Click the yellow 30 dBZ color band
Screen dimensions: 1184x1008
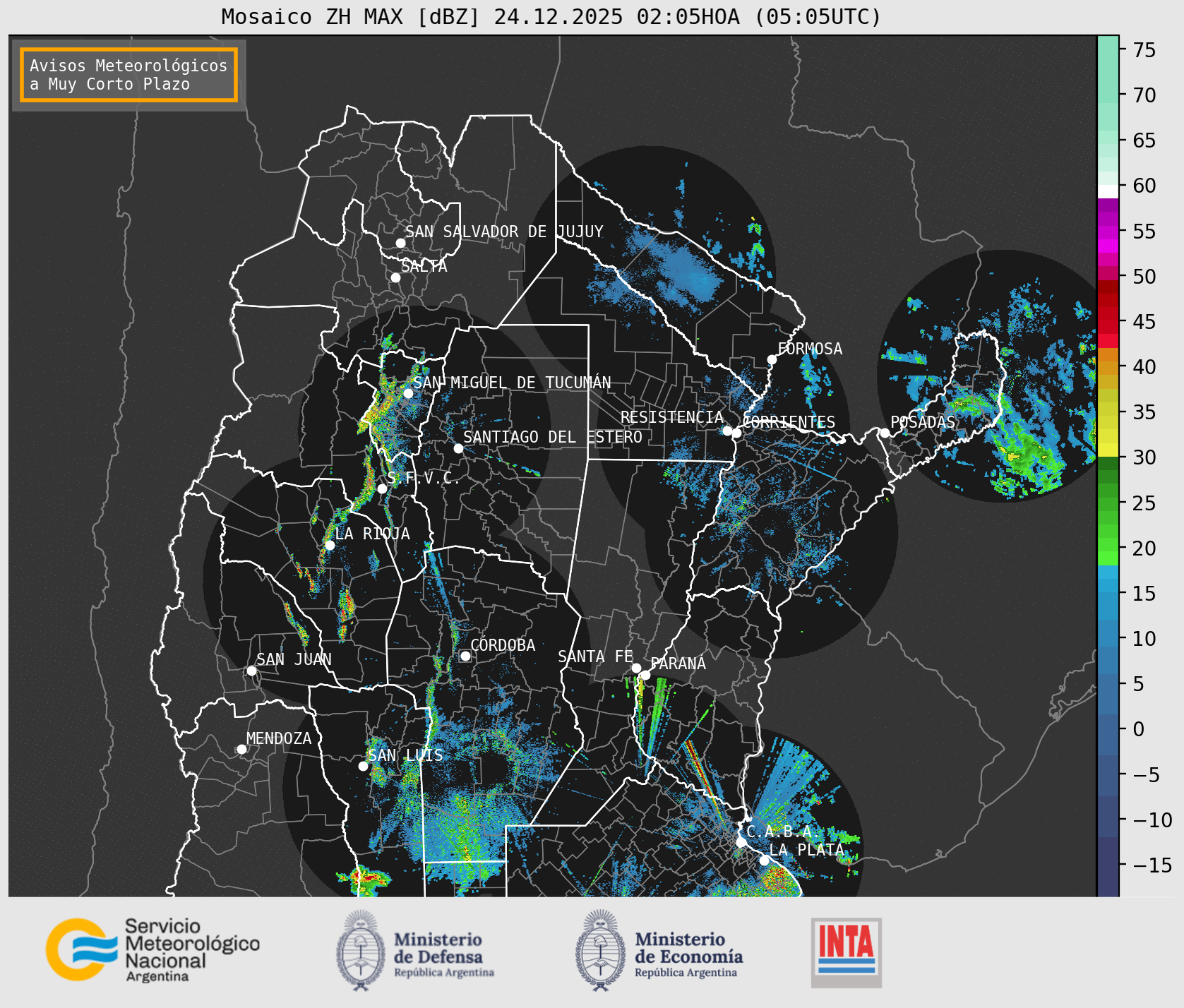[1108, 450]
